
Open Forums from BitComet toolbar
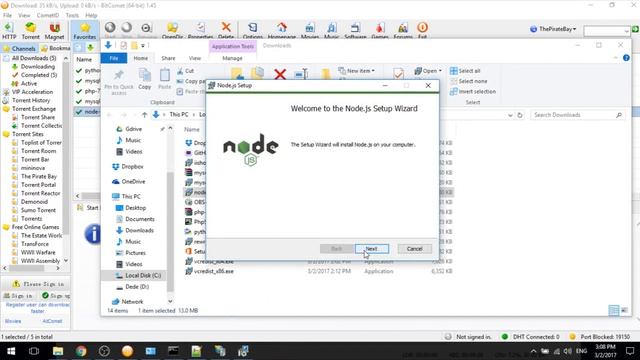(403, 31)
